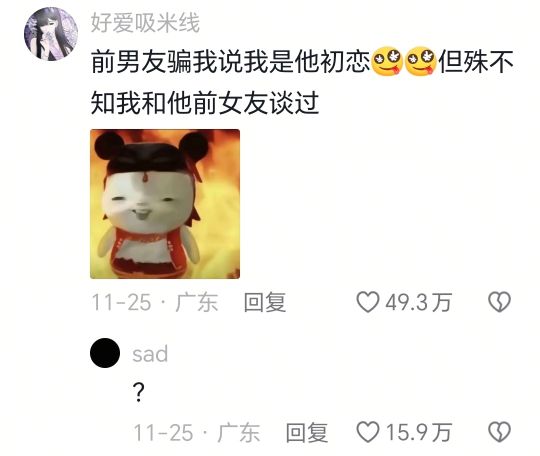This screenshot has width=540, height=456.
Task: Like the comment with 49.3万 likes
Action: pos(368,302)
